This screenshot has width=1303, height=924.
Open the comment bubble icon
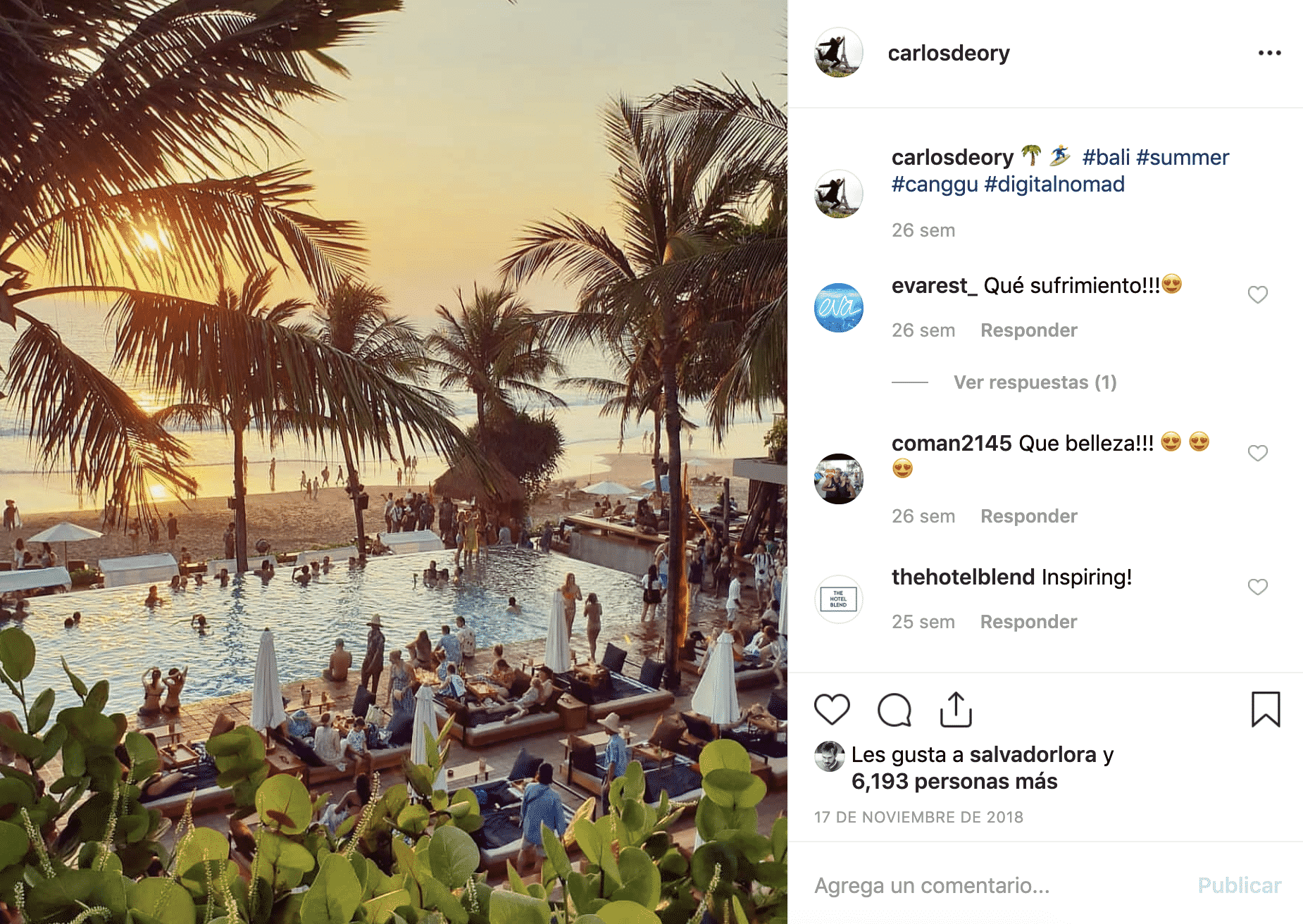tap(894, 709)
